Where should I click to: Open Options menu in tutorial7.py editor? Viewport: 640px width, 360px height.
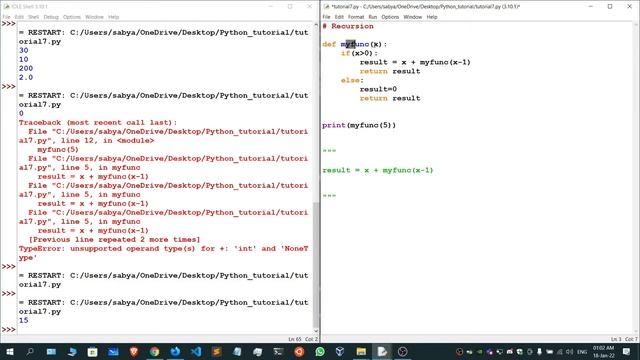(x=390, y=17)
